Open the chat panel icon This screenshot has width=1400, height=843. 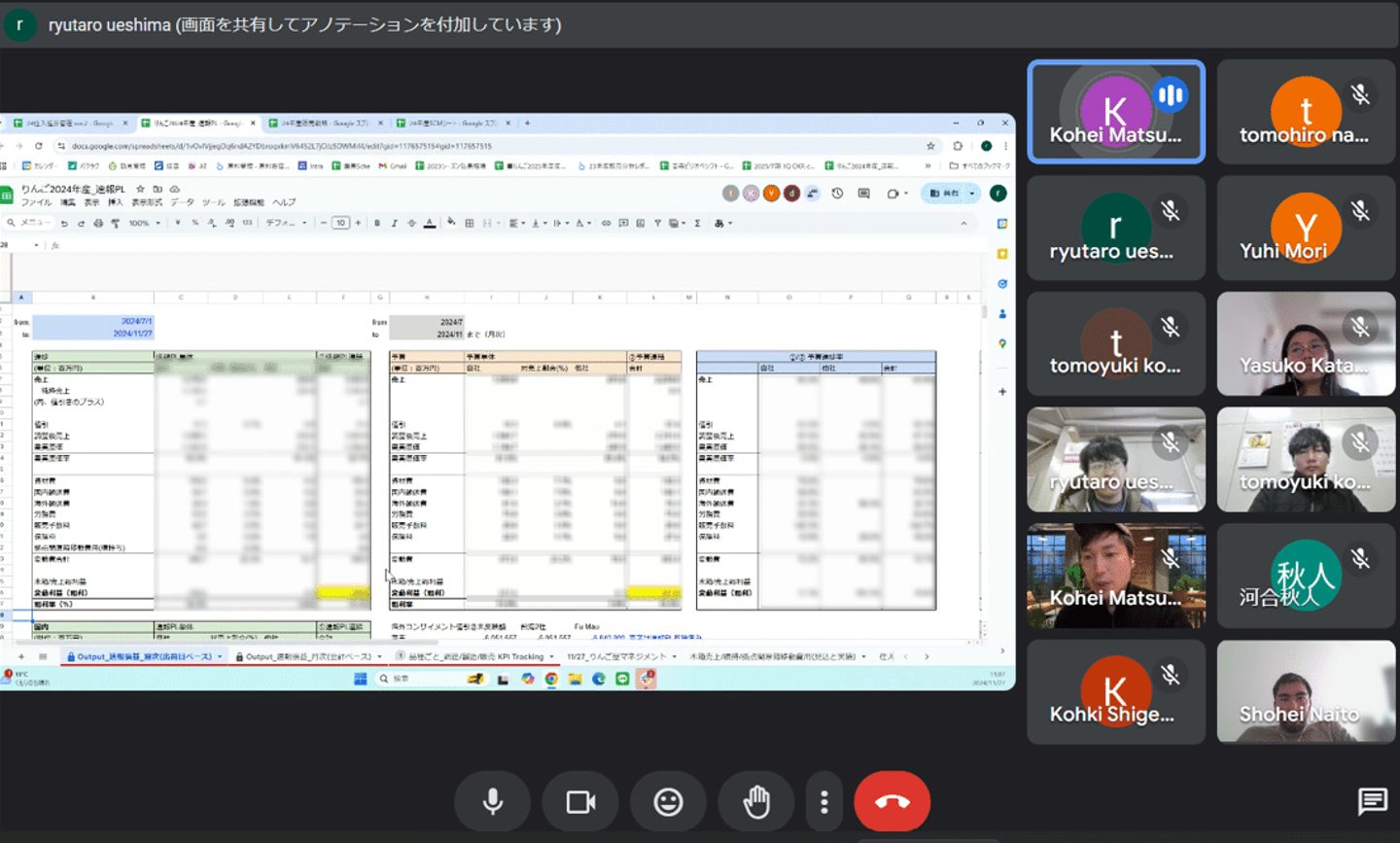1372,801
